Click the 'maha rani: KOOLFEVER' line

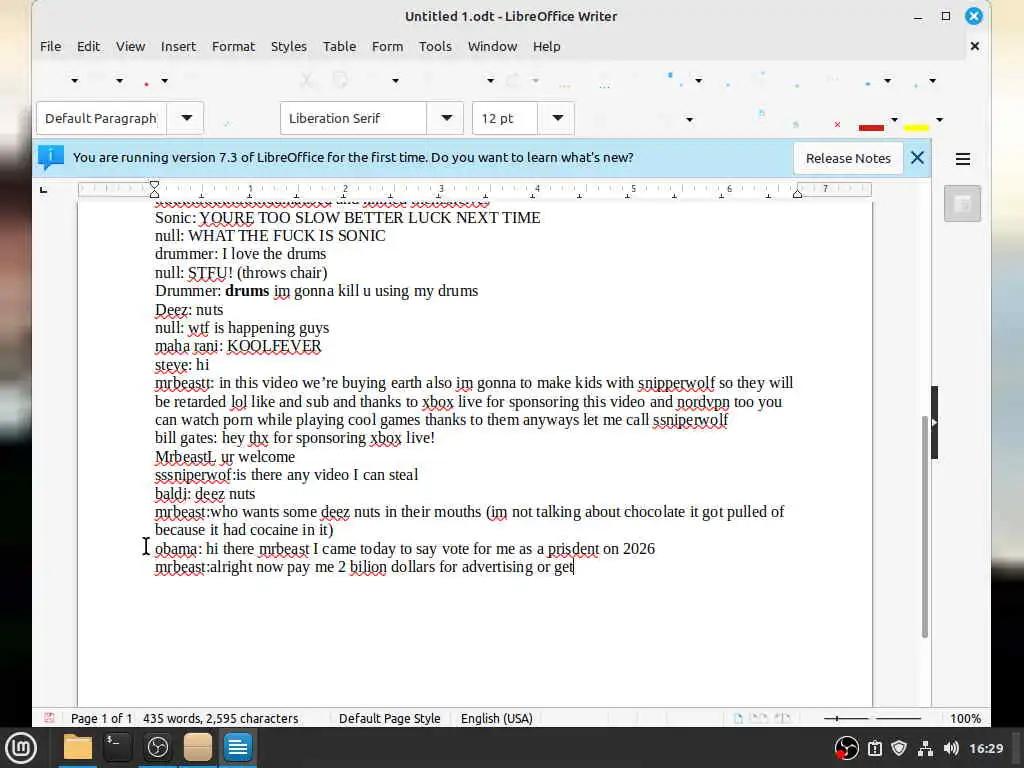pyautogui.click(x=238, y=346)
